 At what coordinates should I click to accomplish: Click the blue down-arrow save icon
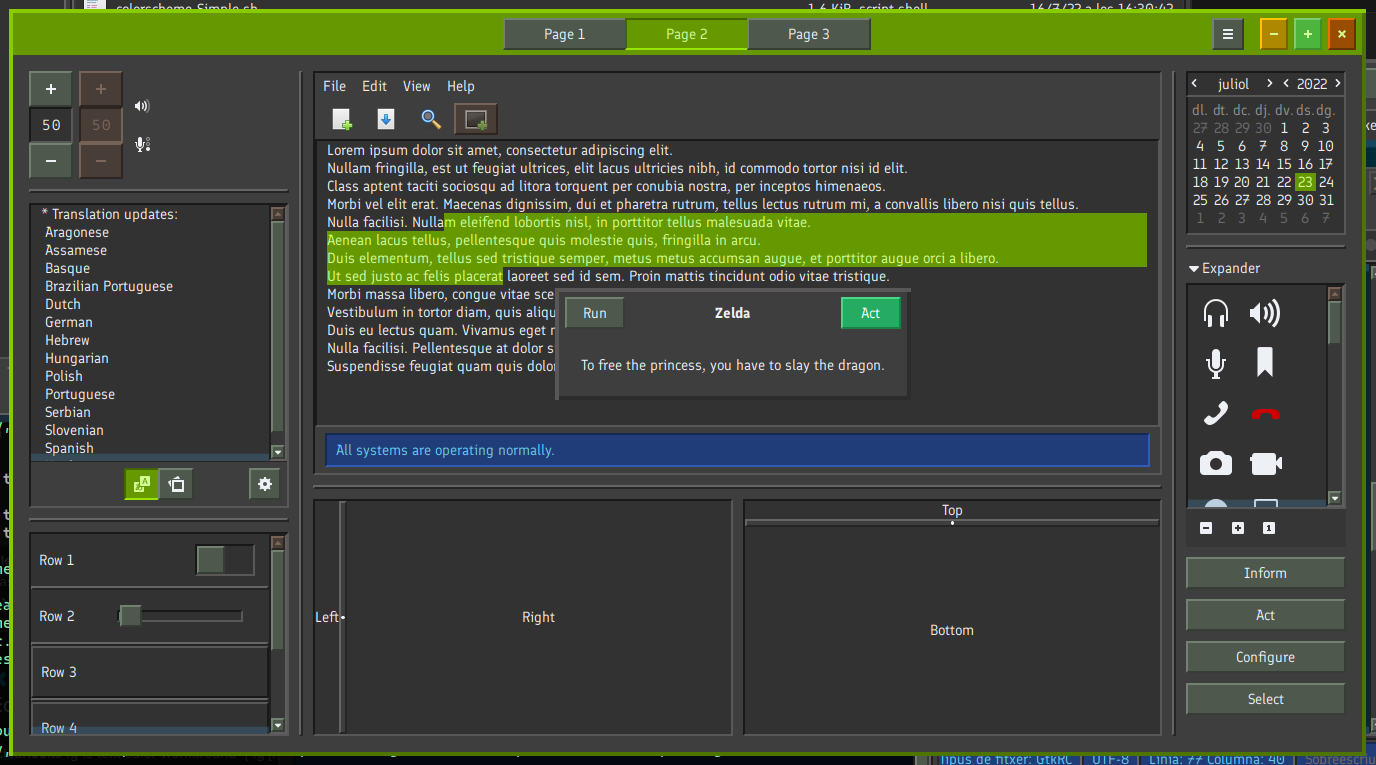(x=385, y=120)
